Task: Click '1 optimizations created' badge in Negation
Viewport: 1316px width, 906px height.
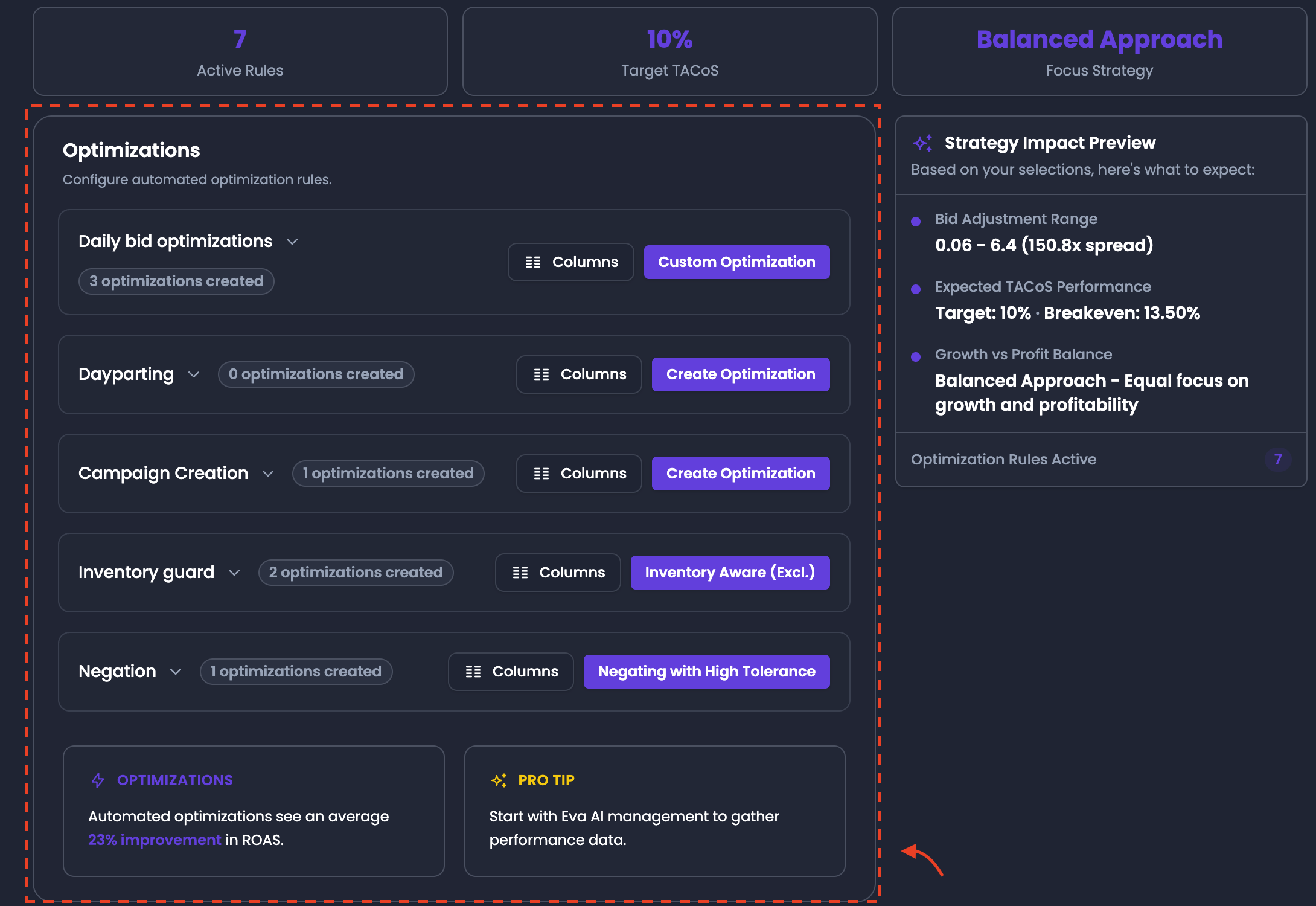Action: (296, 672)
